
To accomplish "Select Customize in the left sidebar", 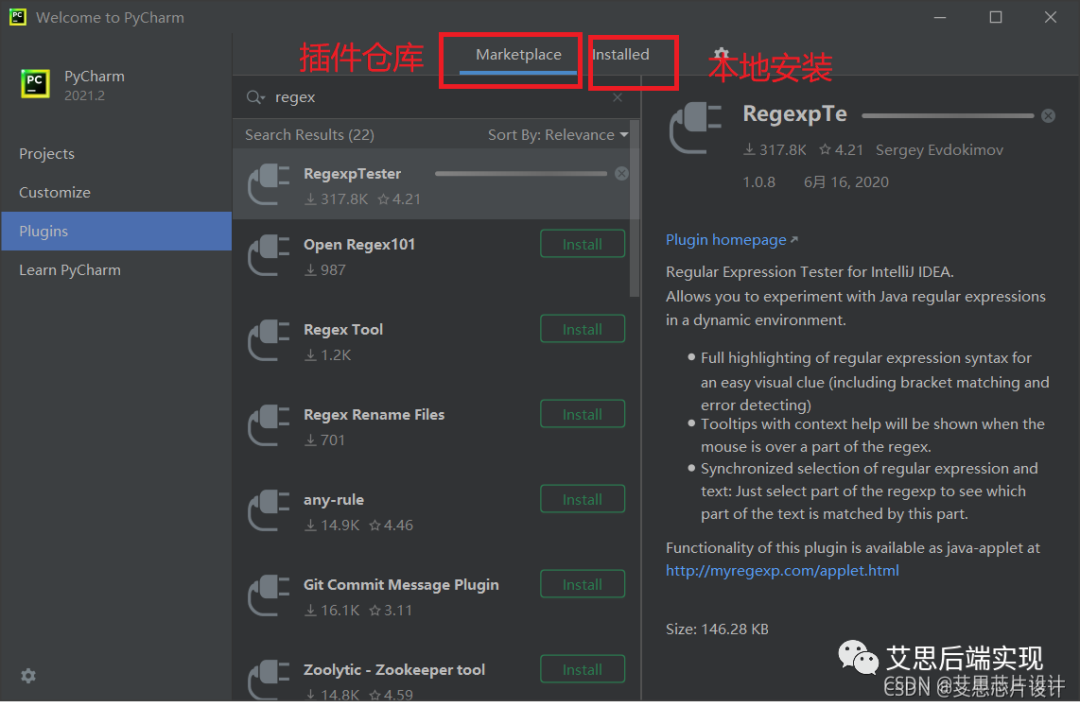I will point(55,192).
